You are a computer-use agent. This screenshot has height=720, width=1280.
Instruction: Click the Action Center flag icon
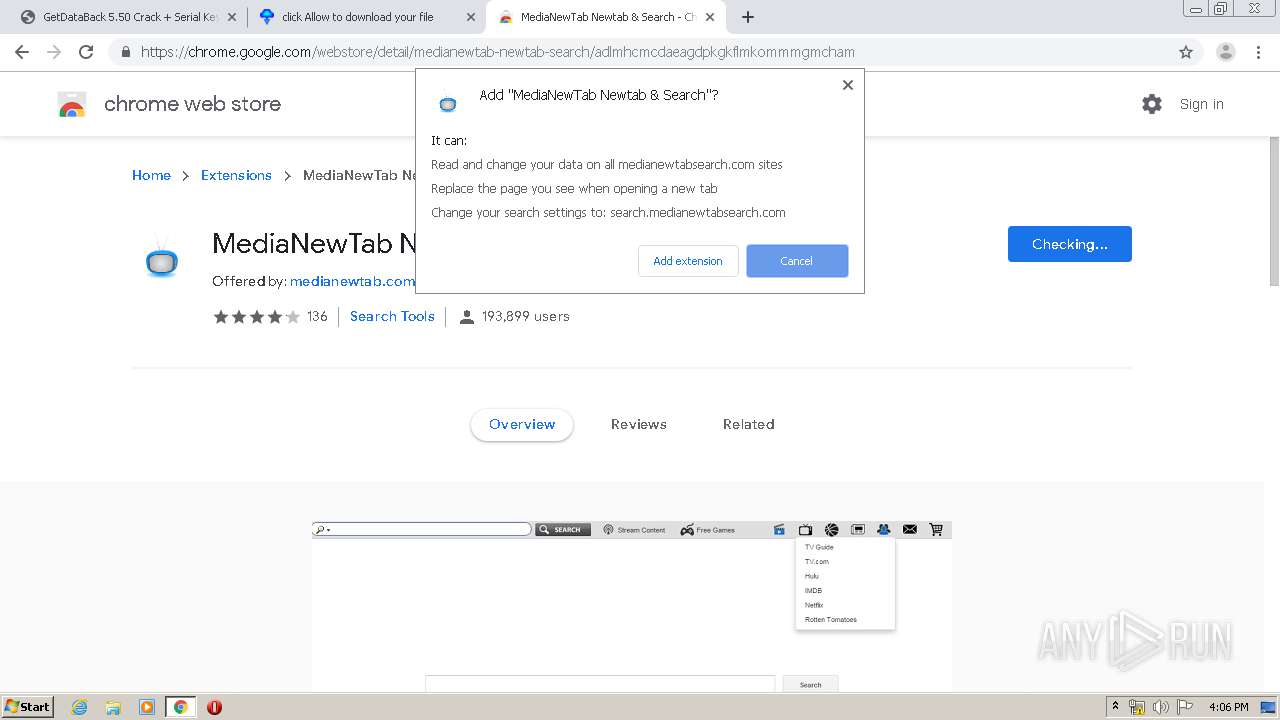[1185, 707]
